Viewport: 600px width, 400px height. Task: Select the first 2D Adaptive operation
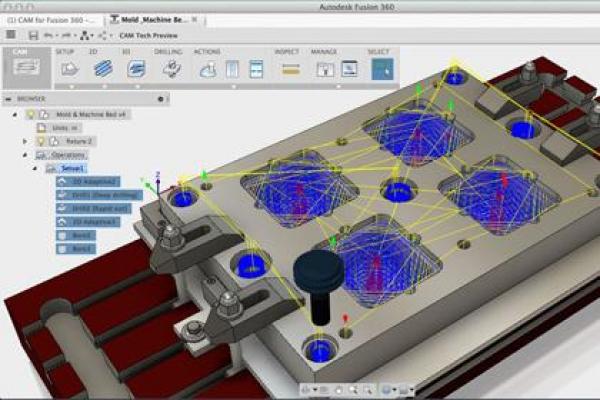tap(96, 182)
